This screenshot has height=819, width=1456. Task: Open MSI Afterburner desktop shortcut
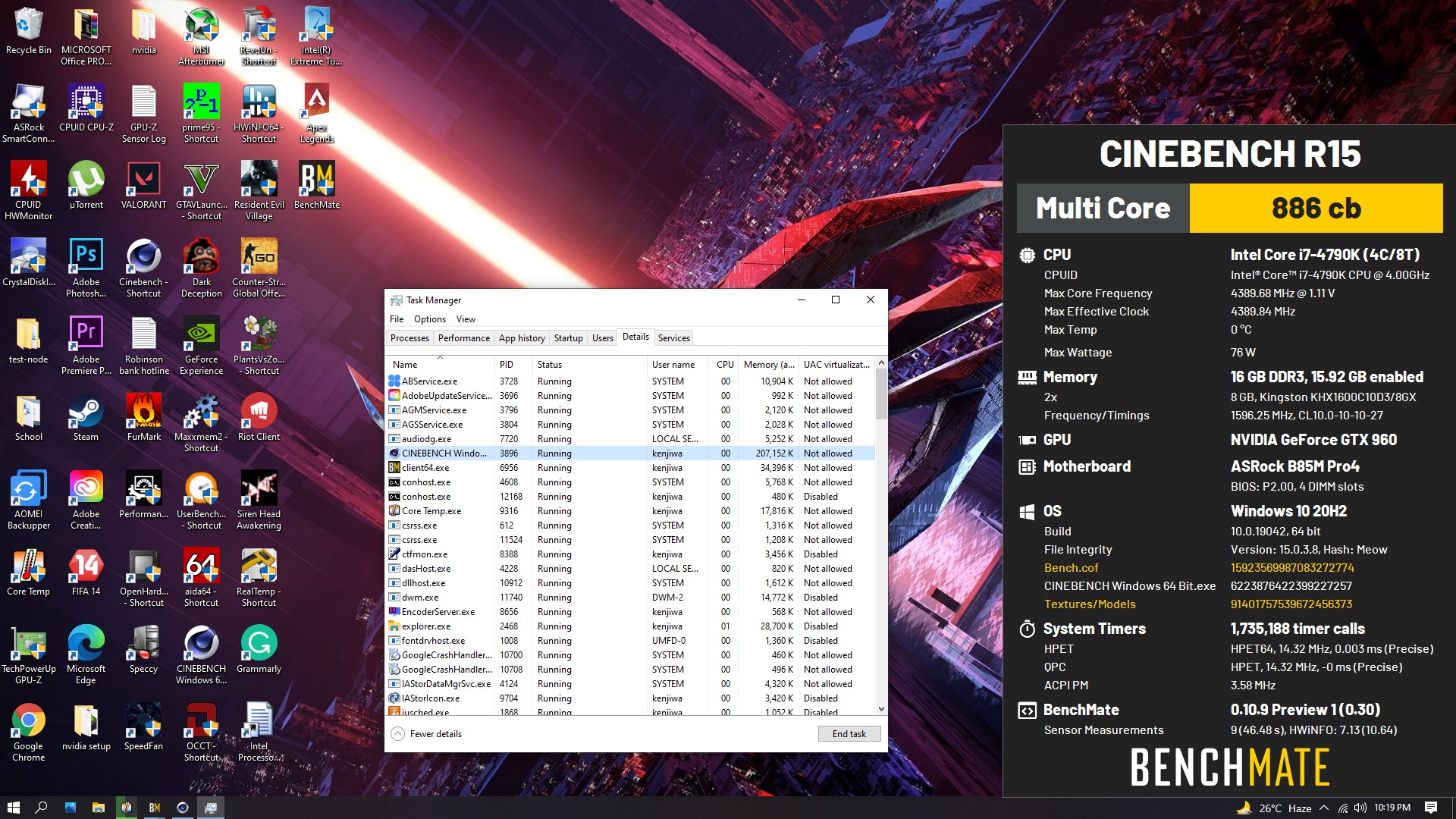click(x=201, y=36)
